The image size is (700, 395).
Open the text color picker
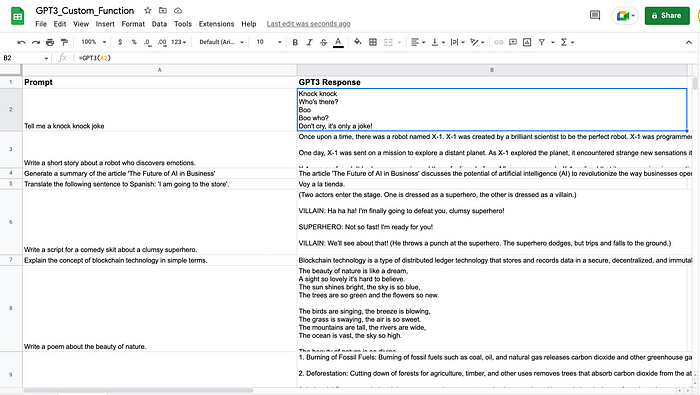[x=338, y=42]
